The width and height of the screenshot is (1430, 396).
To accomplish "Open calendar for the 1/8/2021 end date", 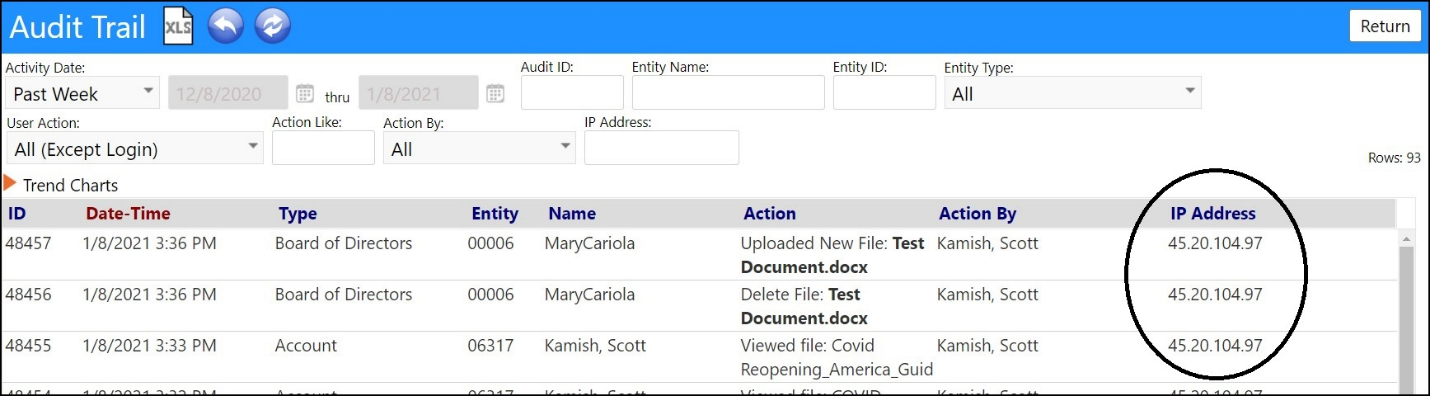I will [495, 94].
